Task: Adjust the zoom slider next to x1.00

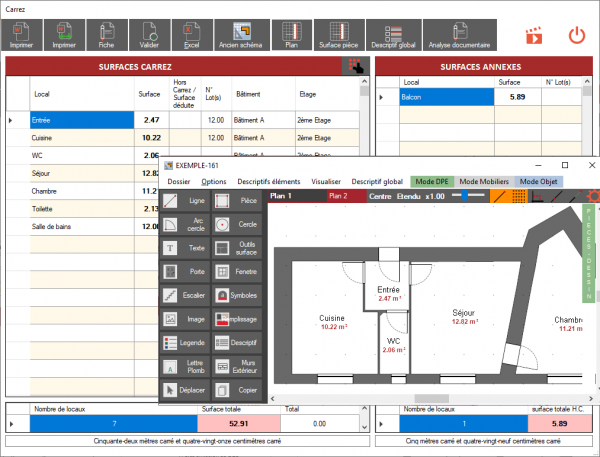Action: (460, 196)
